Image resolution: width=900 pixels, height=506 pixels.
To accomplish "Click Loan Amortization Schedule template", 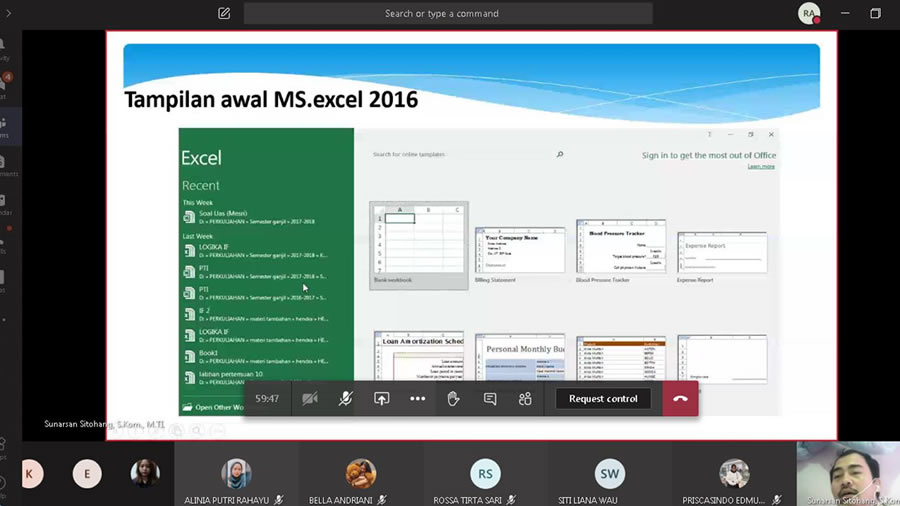I will [x=419, y=356].
